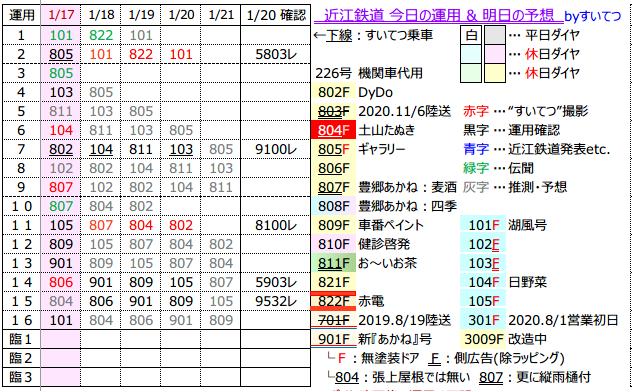The width and height of the screenshot is (632, 391).
Task: Click the 黒字 運用確認 legend label
Action: pyautogui.click(x=511, y=130)
